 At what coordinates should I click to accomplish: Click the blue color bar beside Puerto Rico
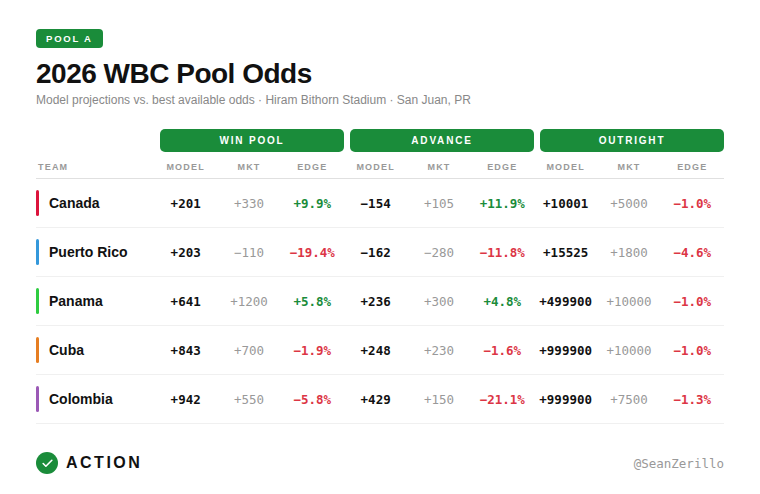point(37,252)
